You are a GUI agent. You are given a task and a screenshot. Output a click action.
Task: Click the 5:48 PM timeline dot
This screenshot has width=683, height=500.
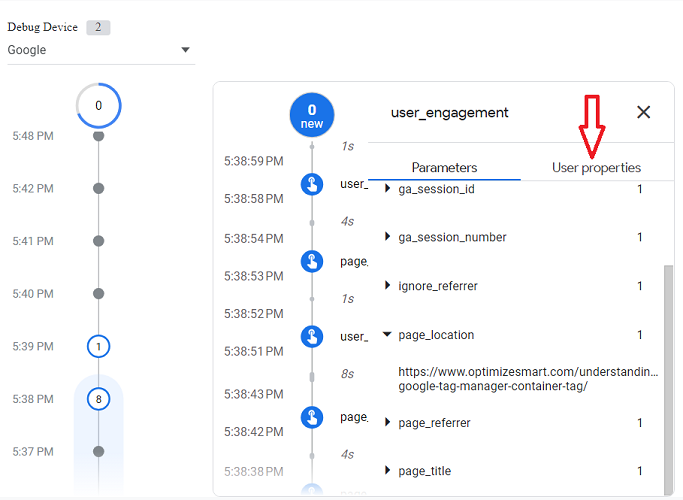click(x=98, y=135)
